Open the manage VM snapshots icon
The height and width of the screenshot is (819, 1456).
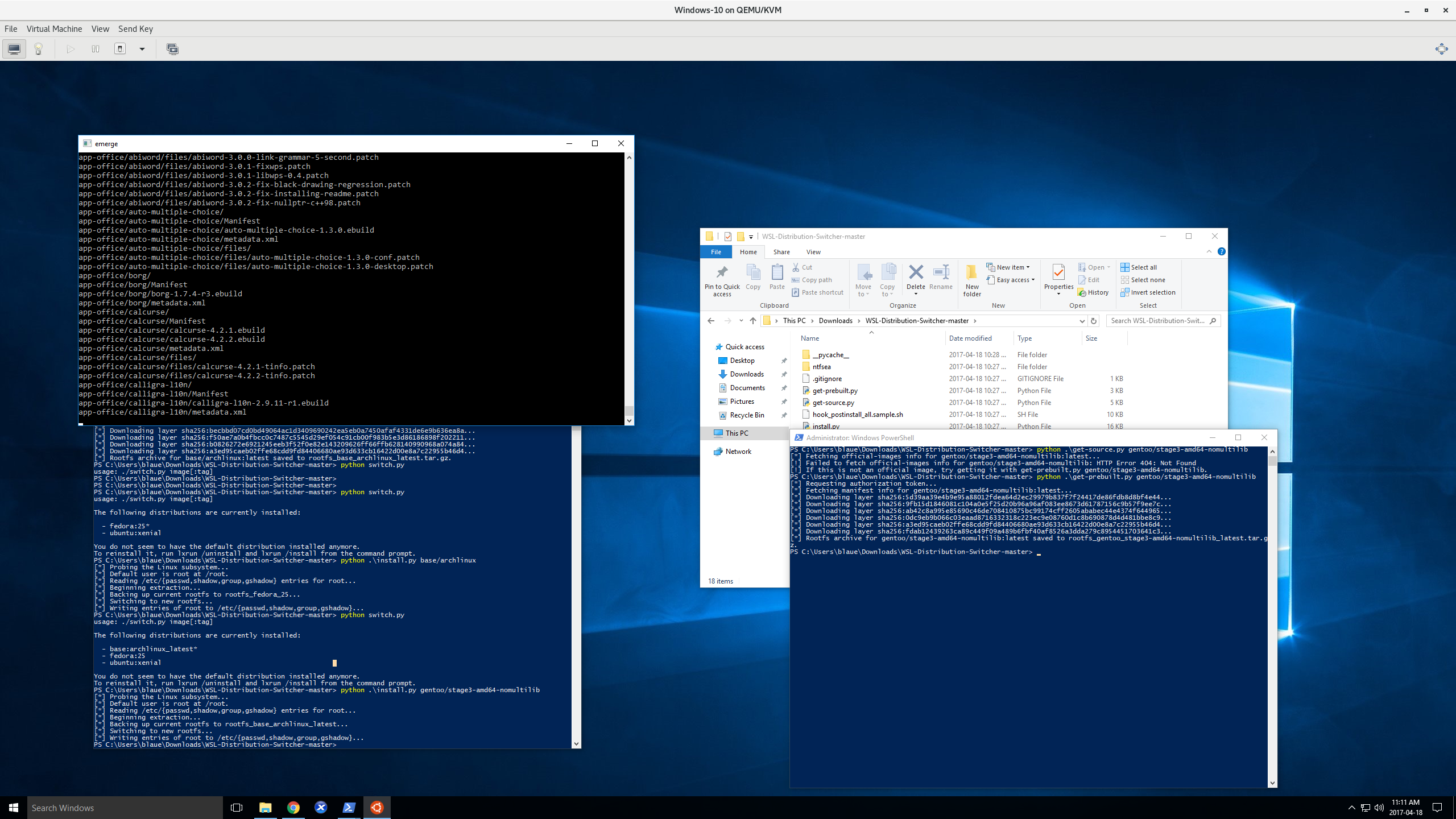pyautogui.click(x=172, y=49)
